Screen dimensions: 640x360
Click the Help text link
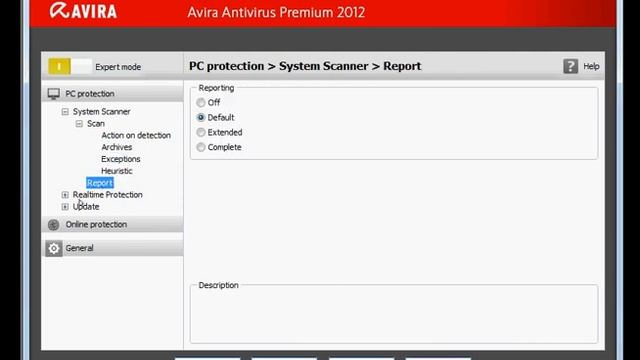click(x=591, y=66)
